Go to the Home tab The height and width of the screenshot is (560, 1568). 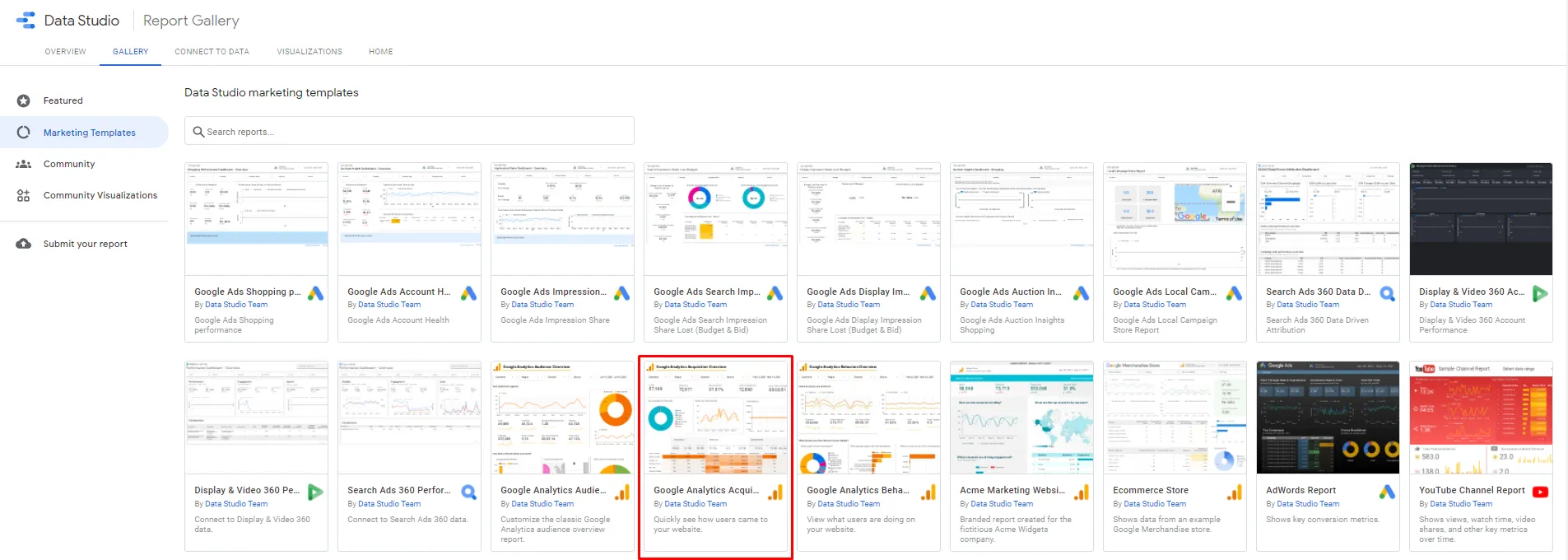(x=381, y=52)
